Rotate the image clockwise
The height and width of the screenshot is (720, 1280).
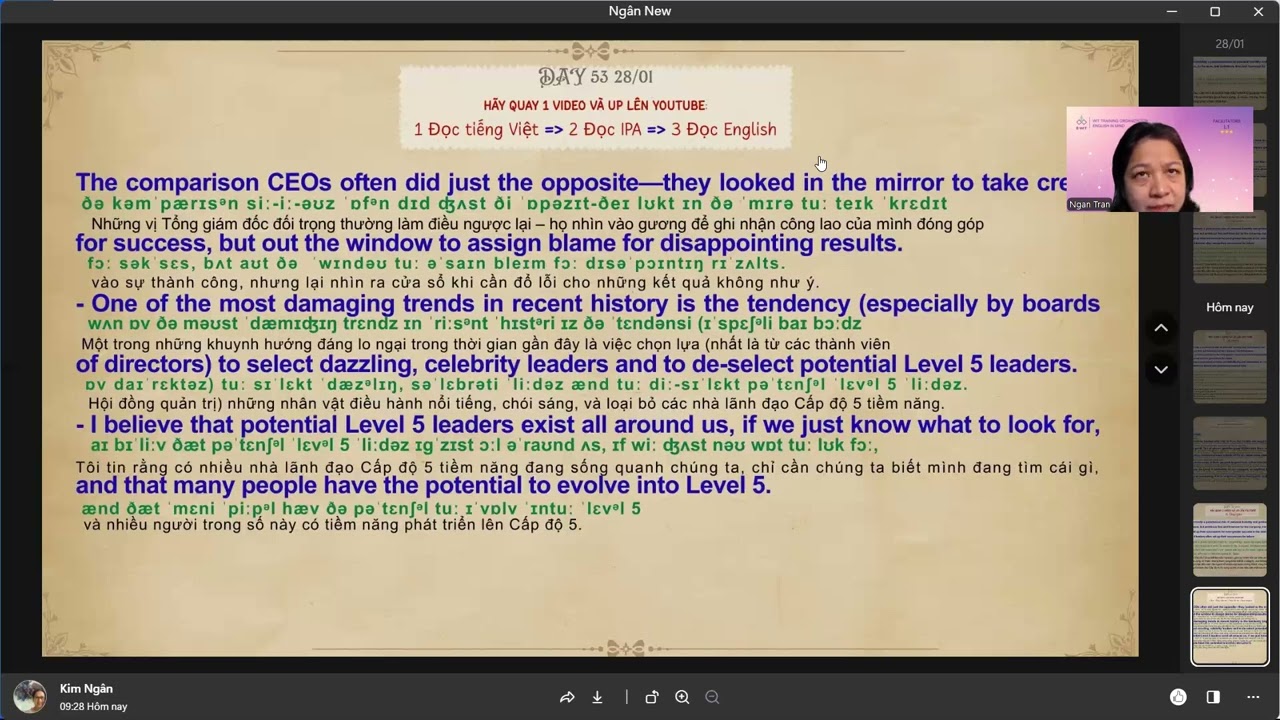click(652, 697)
